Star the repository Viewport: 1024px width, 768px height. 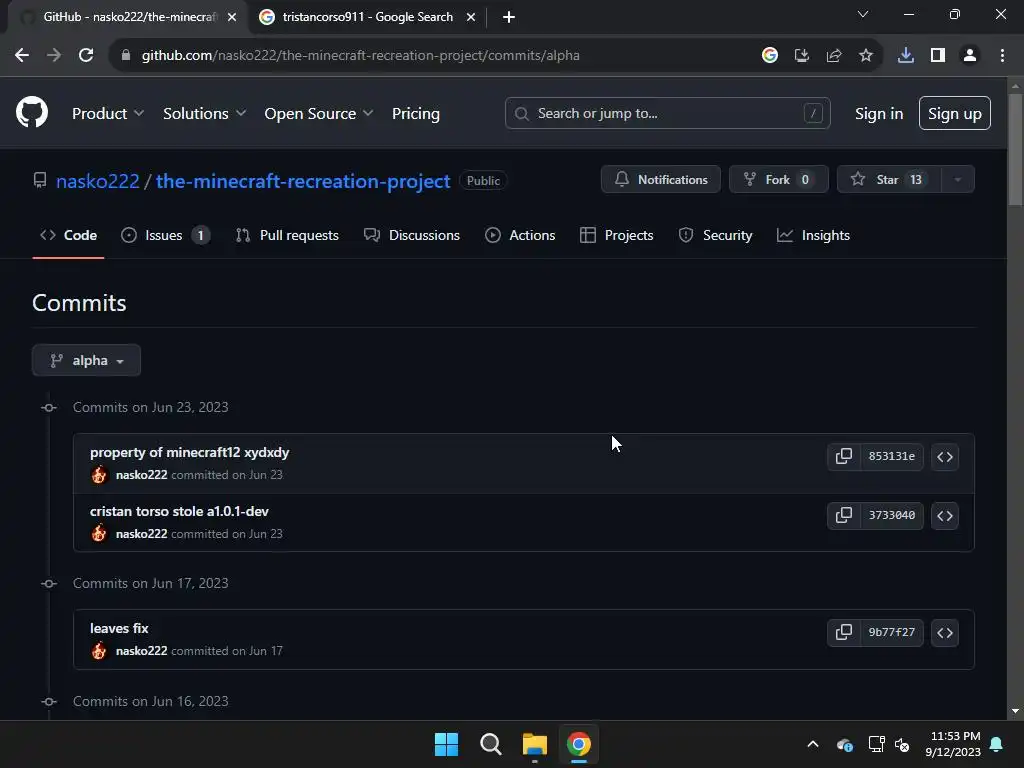click(x=889, y=180)
